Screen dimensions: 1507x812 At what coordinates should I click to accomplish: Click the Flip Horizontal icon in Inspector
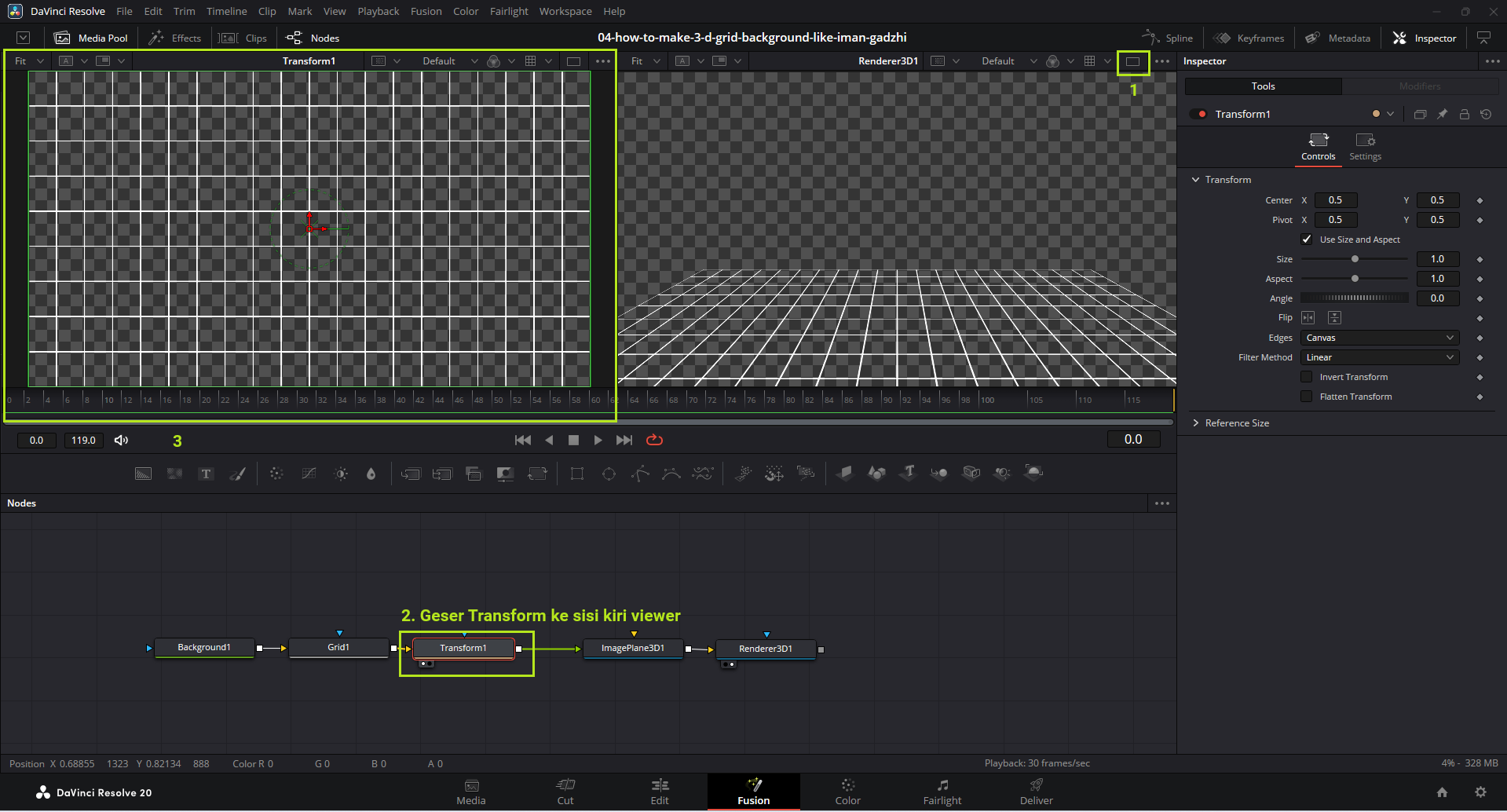(x=1308, y=318)
